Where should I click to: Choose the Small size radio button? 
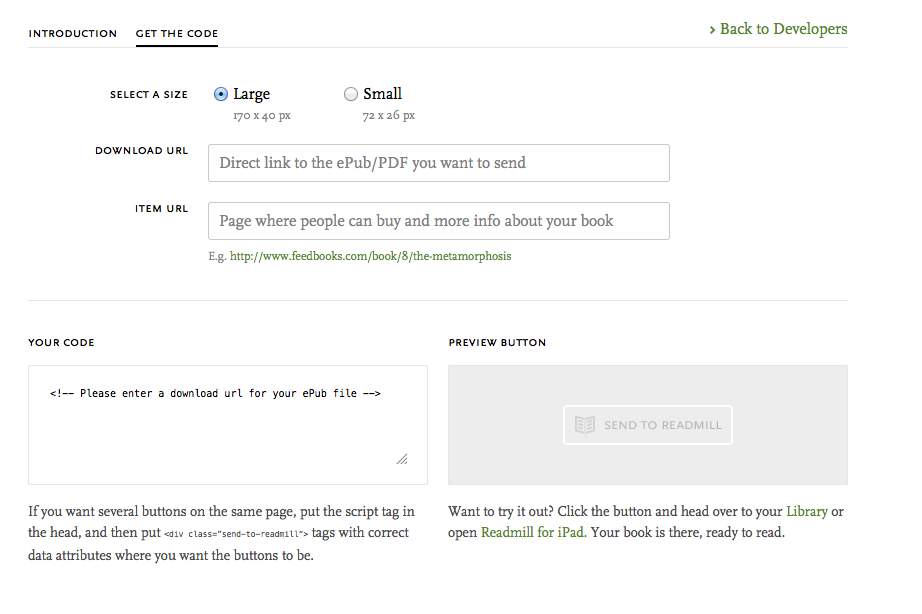[x=350, y=94]
